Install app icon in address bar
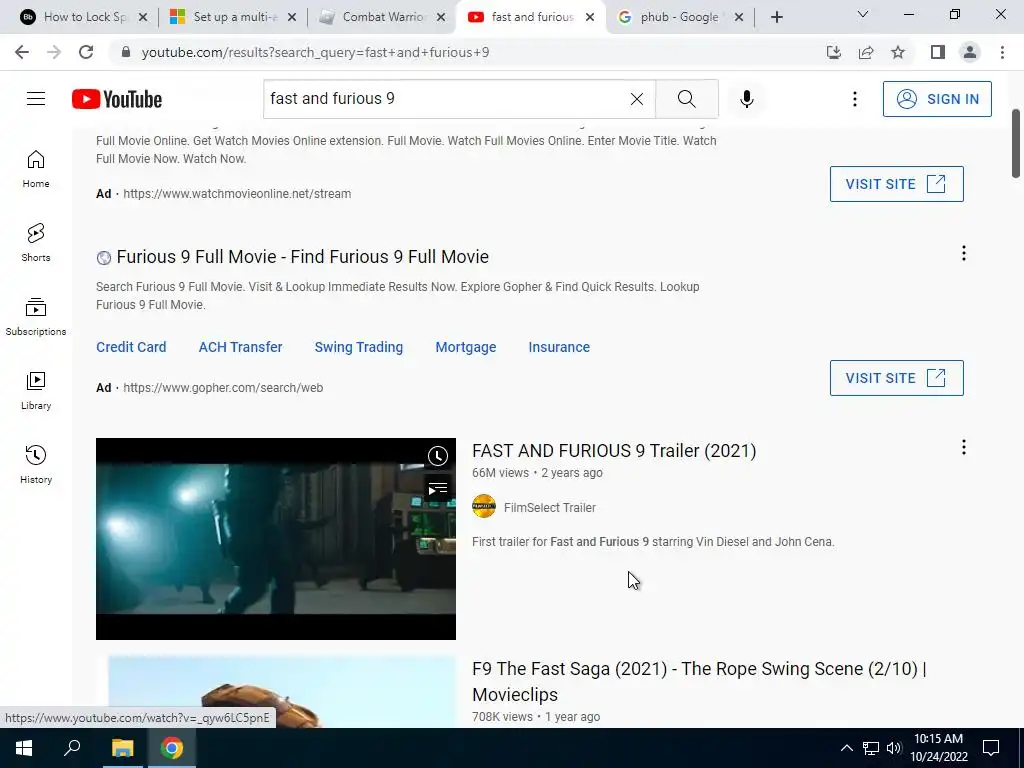 pyautogui.click(x=834, y=52)
